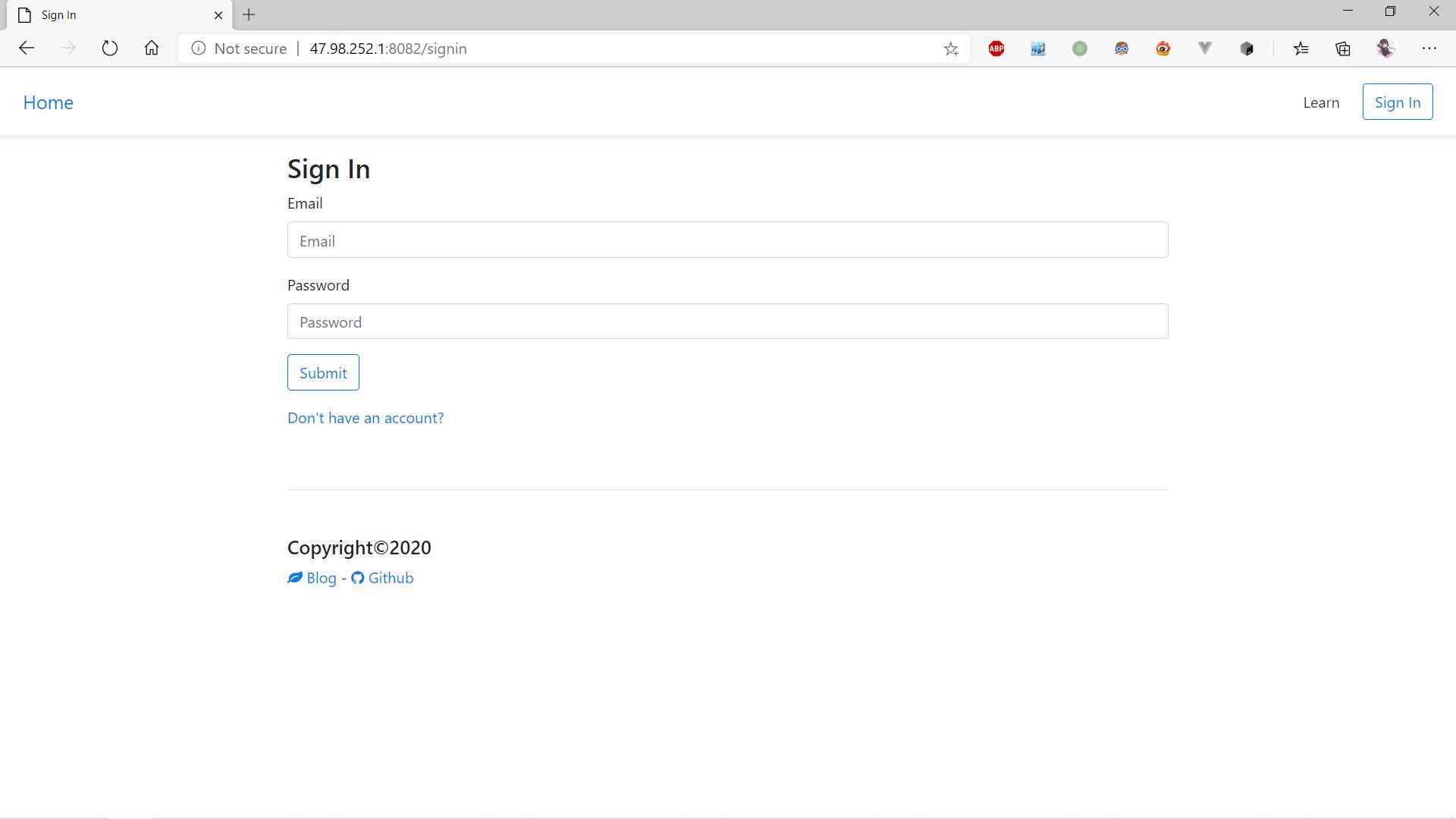Viewport: 1456px width, 819px height.
Task: Open the Favorites list icon
Action: coord(1301,49)
